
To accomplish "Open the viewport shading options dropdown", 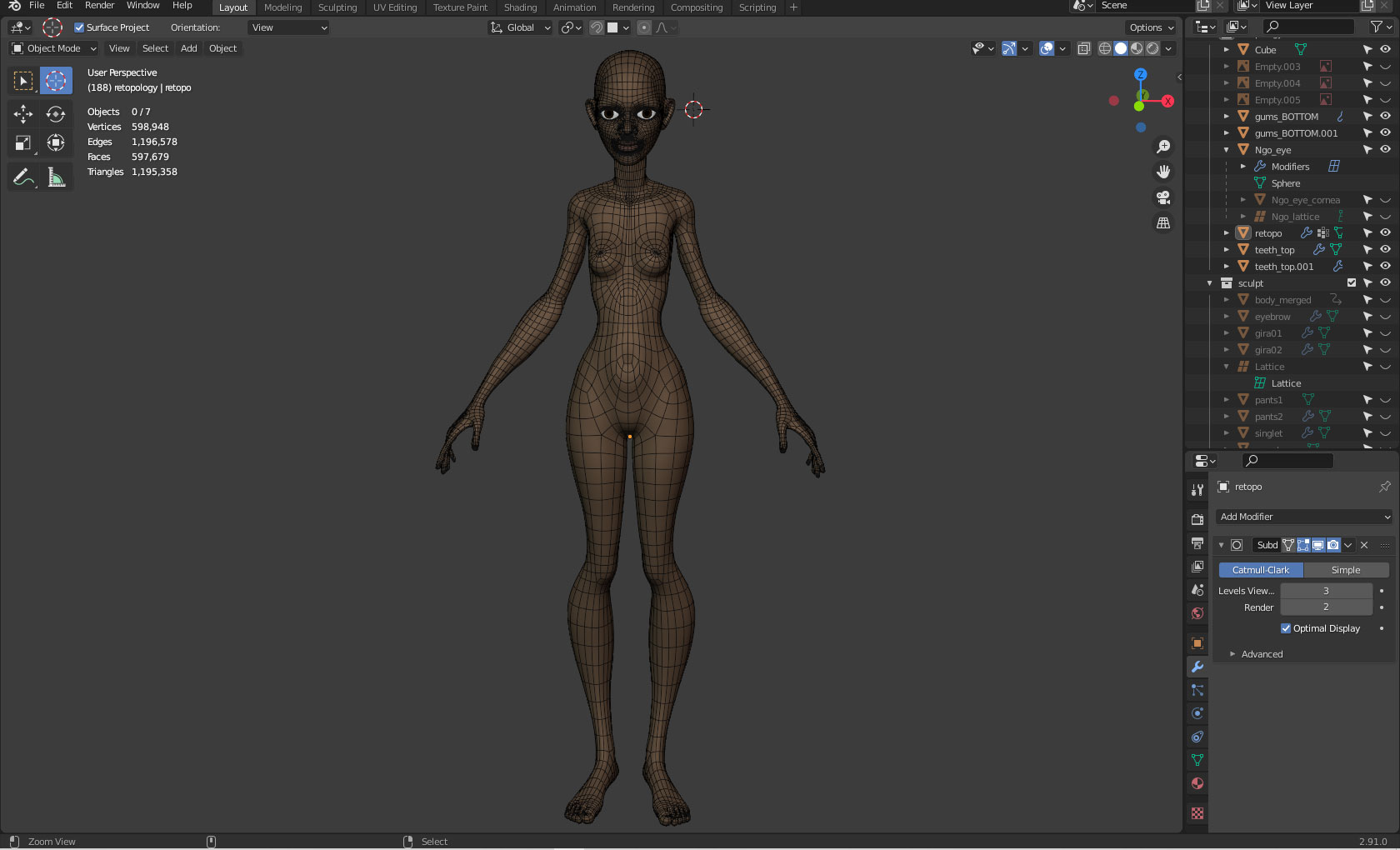I will 1169,48.
